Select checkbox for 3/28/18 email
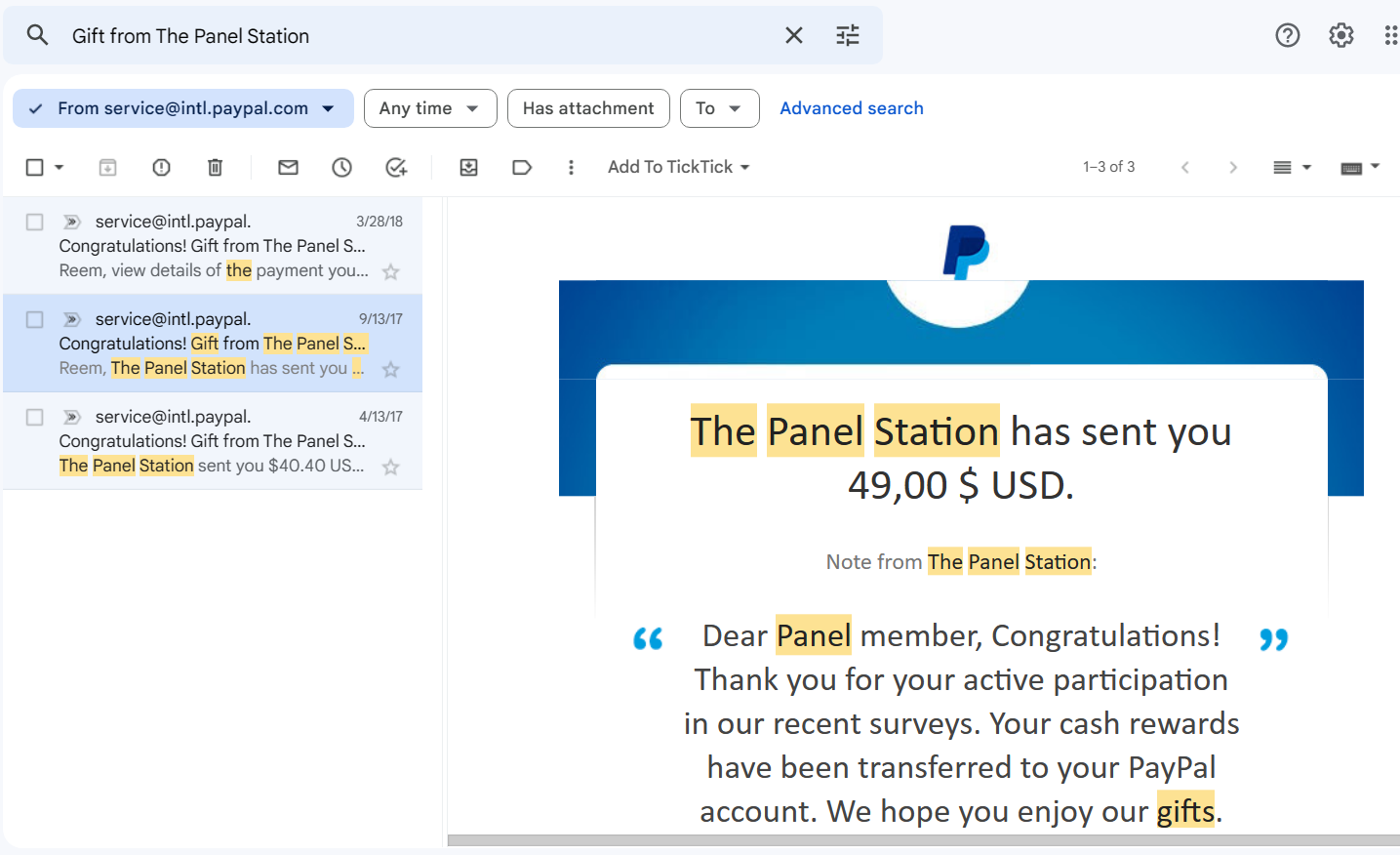Viewport: 1400px width, 855px height. 35,222
